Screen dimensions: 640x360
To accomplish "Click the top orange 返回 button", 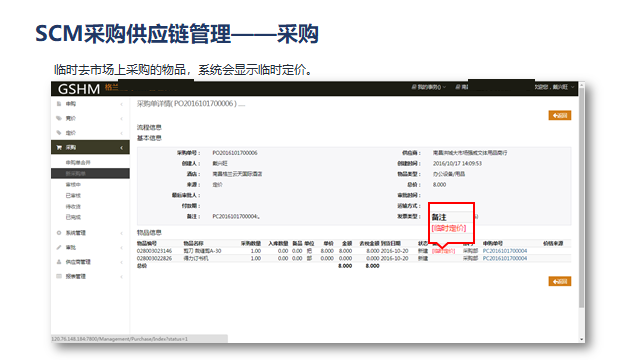I will coord(560,116).
